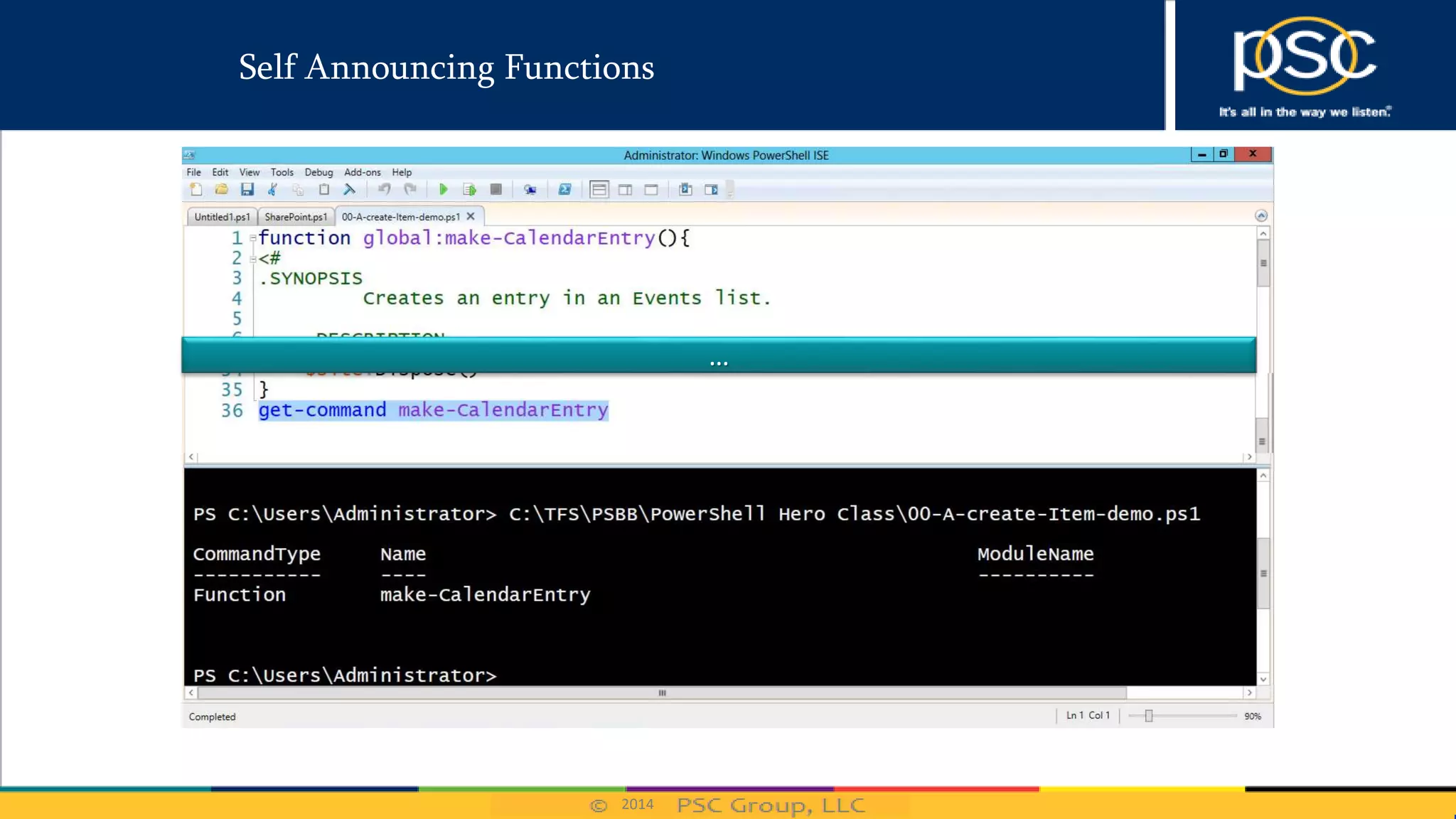Click the 'CommandType' console column header
Image resolution: width=1456 pixels, height=819 pixels.
coord(257,554)
